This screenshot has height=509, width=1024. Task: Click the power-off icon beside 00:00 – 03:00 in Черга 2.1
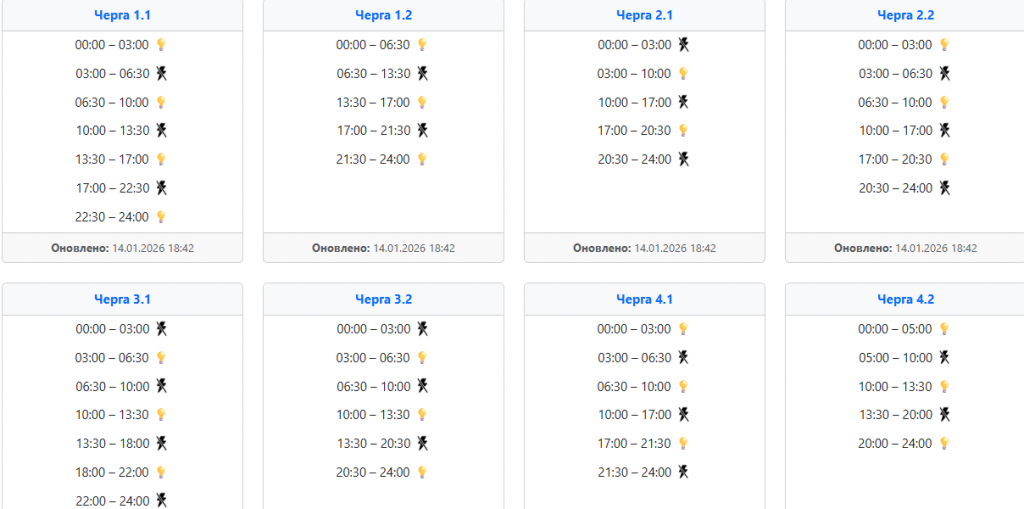tap(684, 45)
